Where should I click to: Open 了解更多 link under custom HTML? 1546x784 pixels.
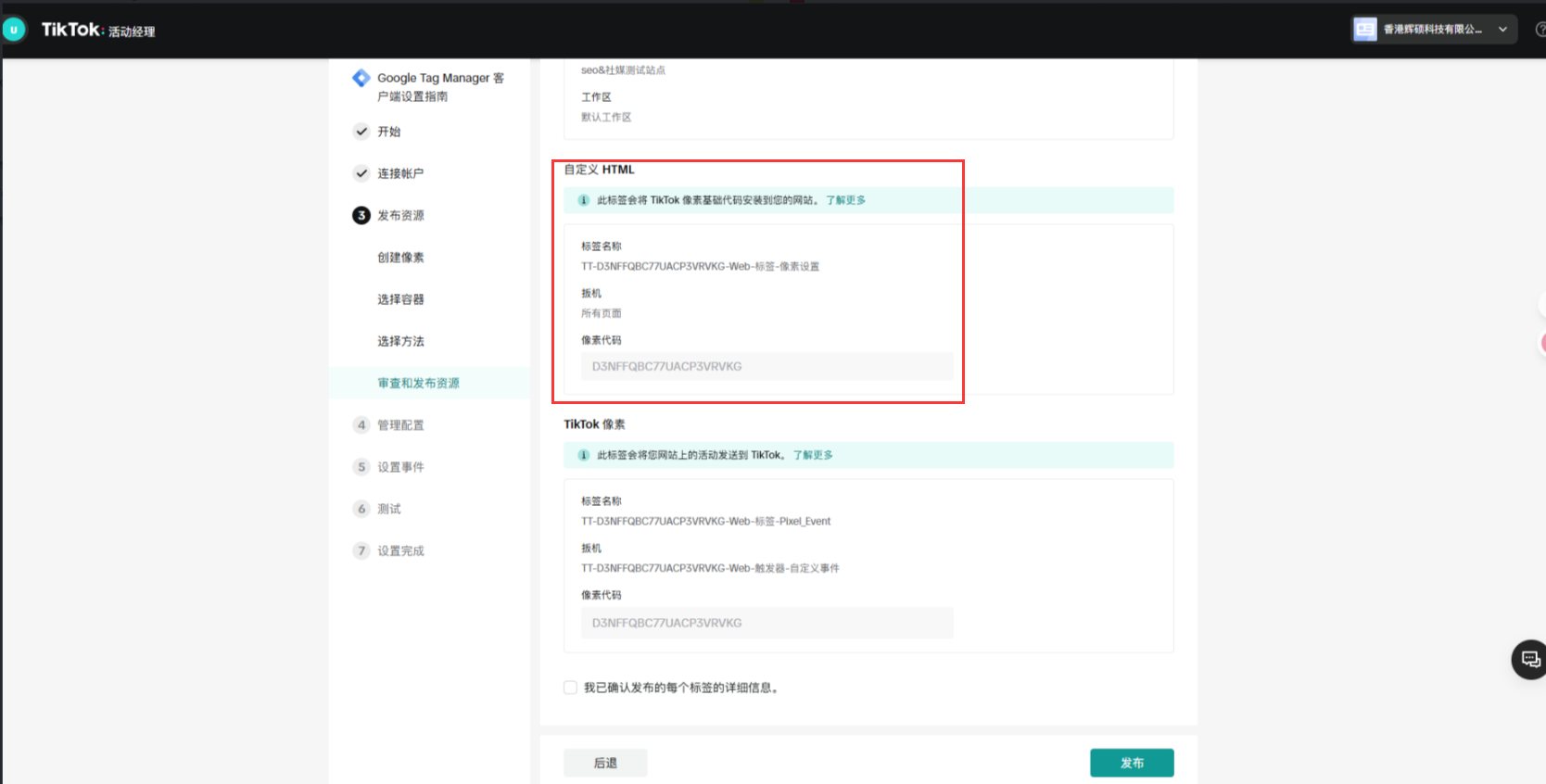845,200
